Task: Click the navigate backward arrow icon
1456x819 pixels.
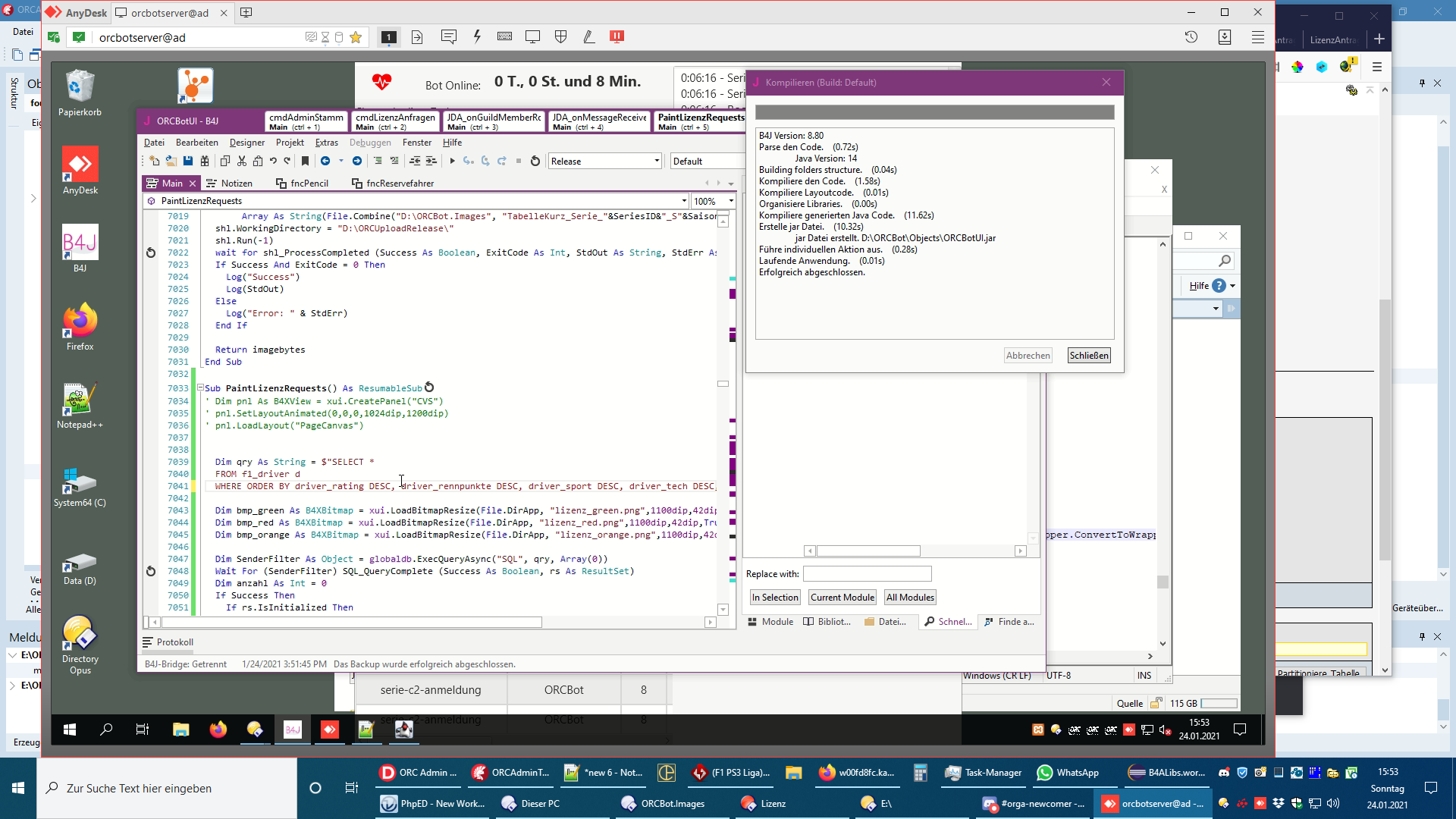Action: coord(325,161)
